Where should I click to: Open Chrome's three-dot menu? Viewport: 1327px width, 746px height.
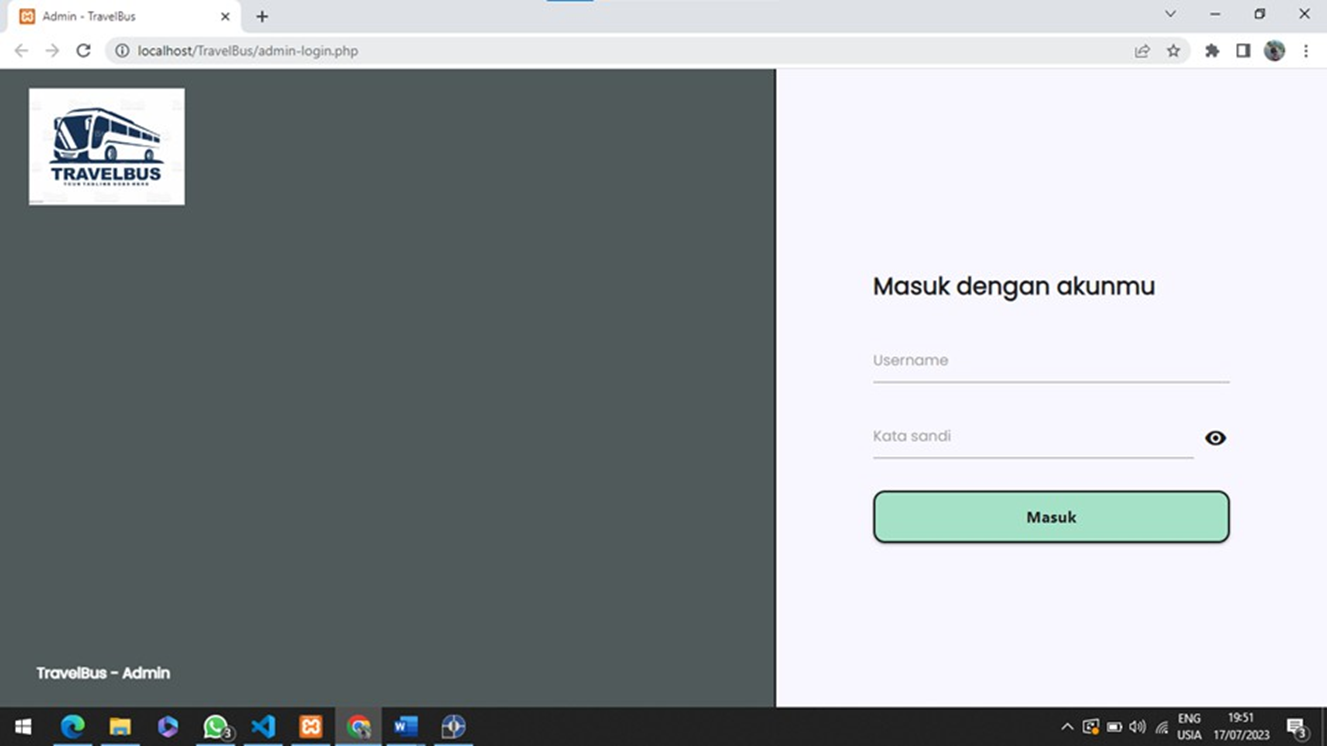click(1307, 50)
